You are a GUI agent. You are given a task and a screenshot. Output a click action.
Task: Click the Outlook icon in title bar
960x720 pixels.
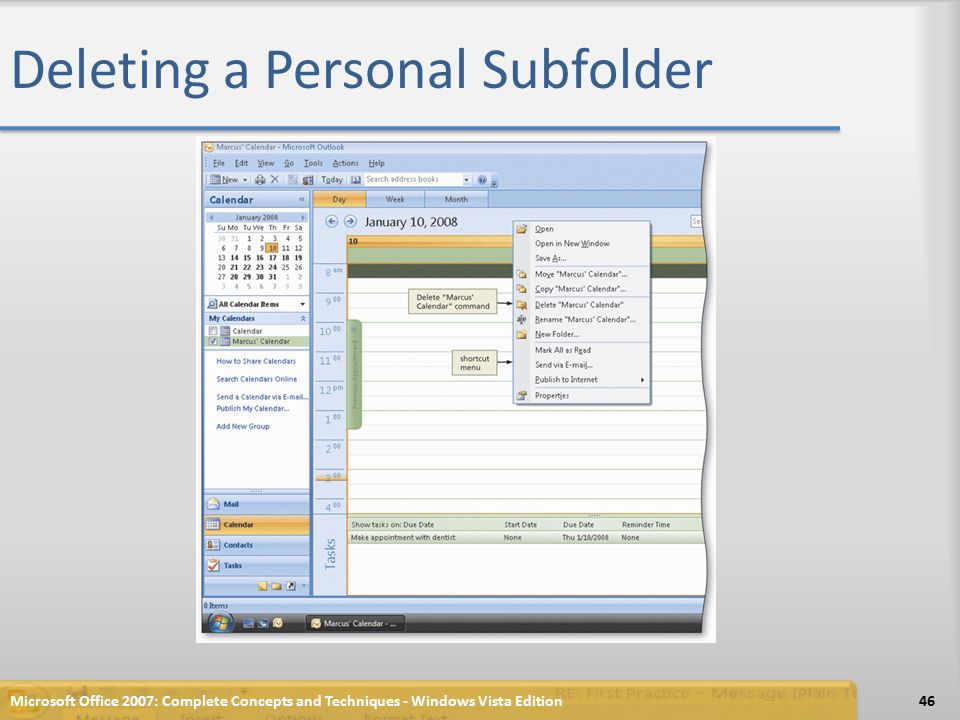pyautogui.click(x=209, y=147)
